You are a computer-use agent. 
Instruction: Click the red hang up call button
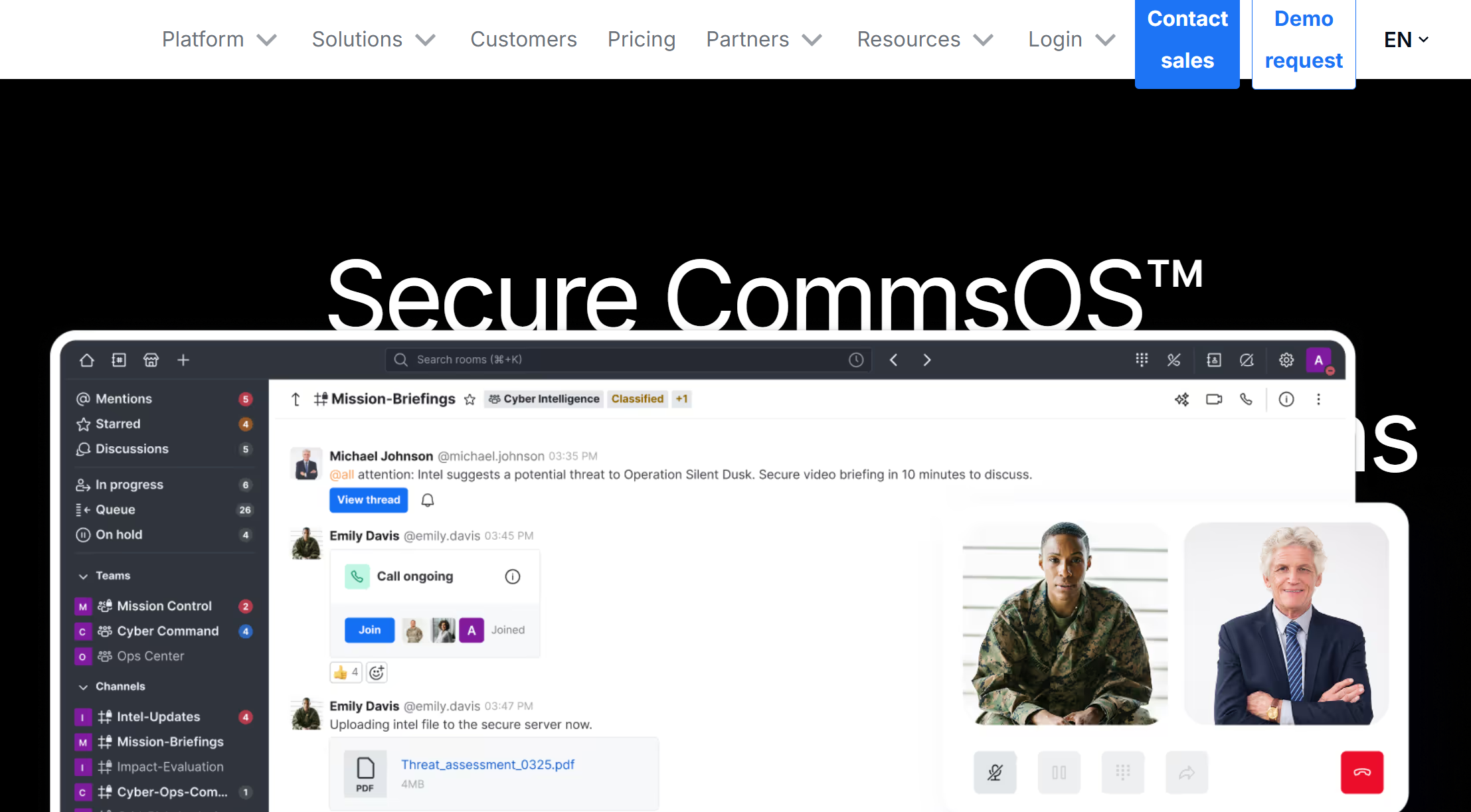click(x=1362, y=772)
